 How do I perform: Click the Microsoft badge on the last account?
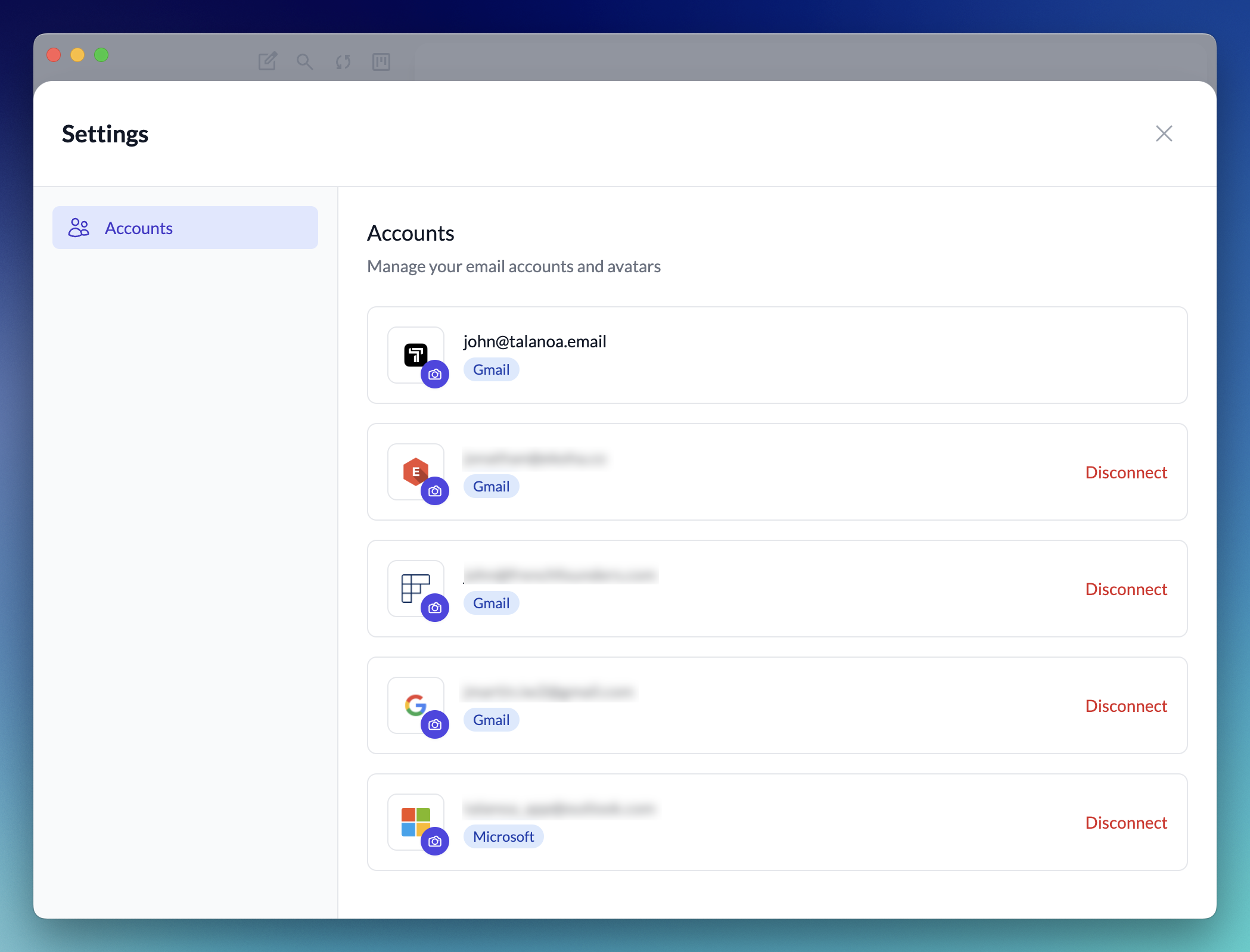(503, 836)
